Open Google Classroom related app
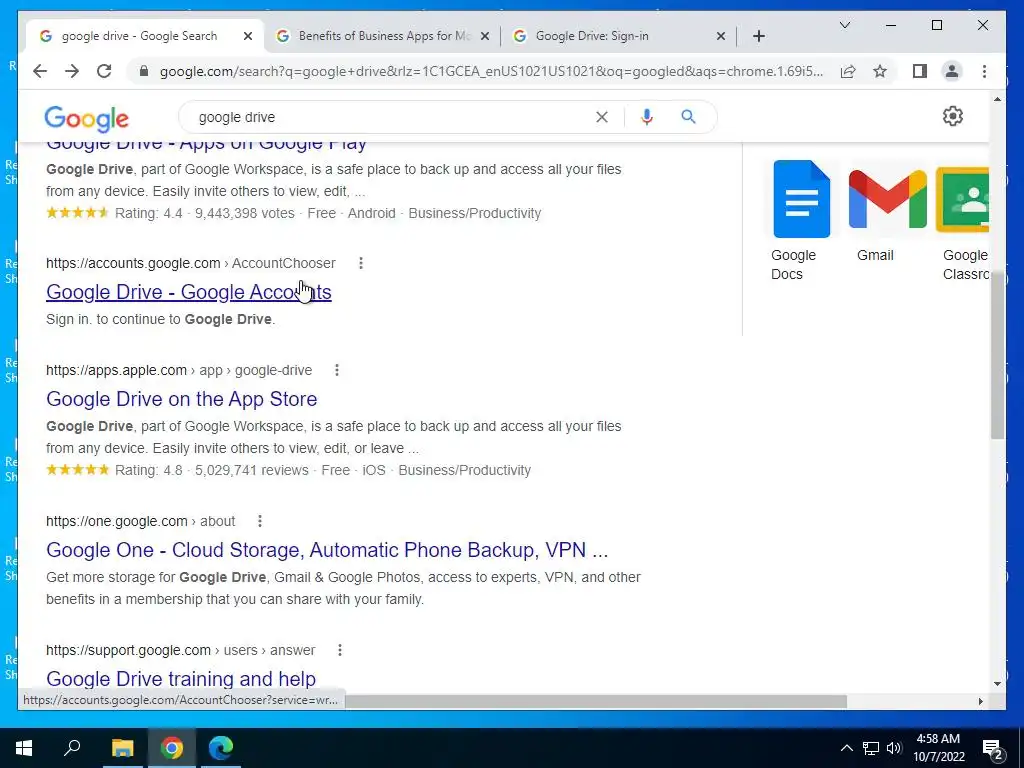The image size is (1024, 768). [x=963, y=220]
